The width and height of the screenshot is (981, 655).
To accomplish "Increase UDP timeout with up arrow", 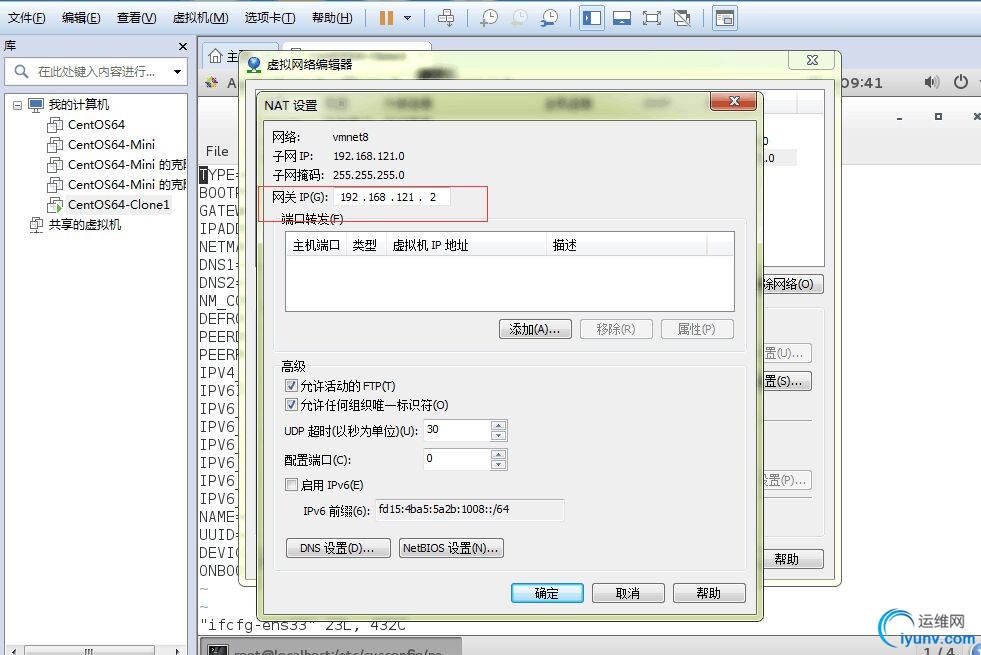I will coord(499,425).
